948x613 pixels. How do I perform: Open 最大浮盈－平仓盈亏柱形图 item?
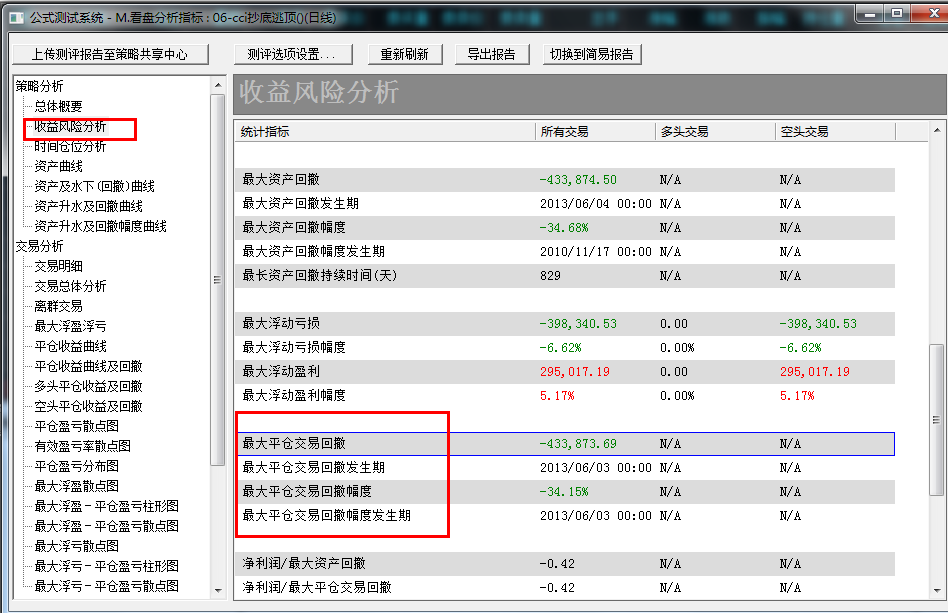point(106,506)
